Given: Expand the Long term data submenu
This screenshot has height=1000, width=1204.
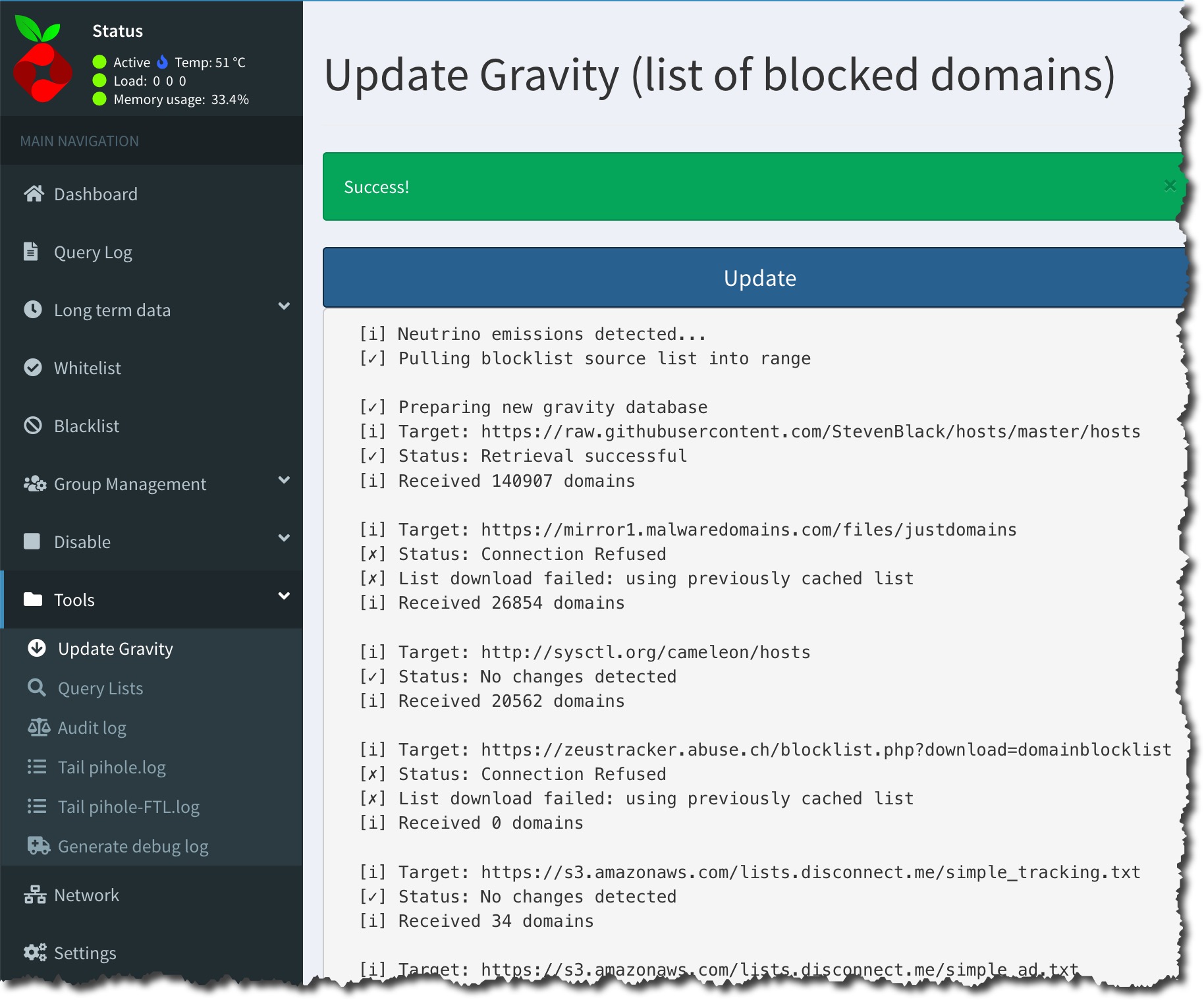Looking at the screenshot, I should [285, 307].
